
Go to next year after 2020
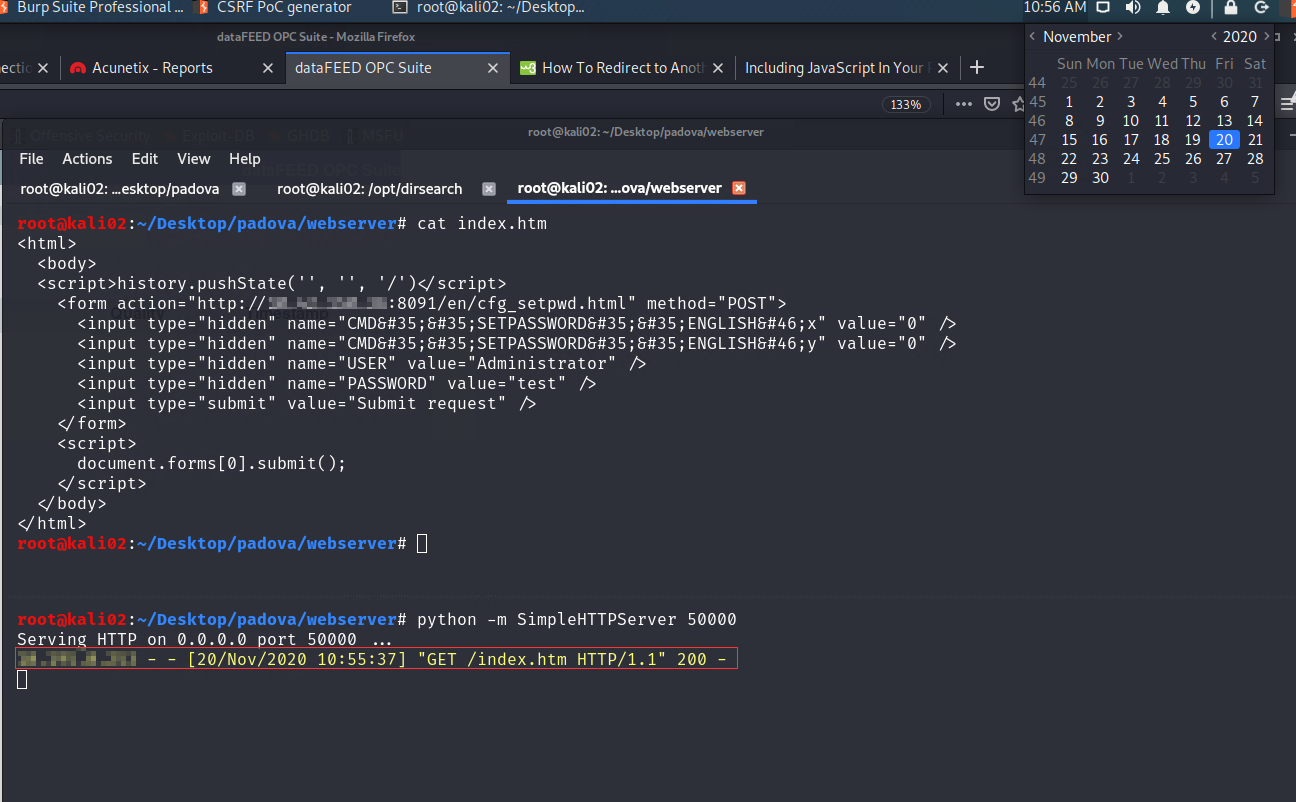[1267, 36]
